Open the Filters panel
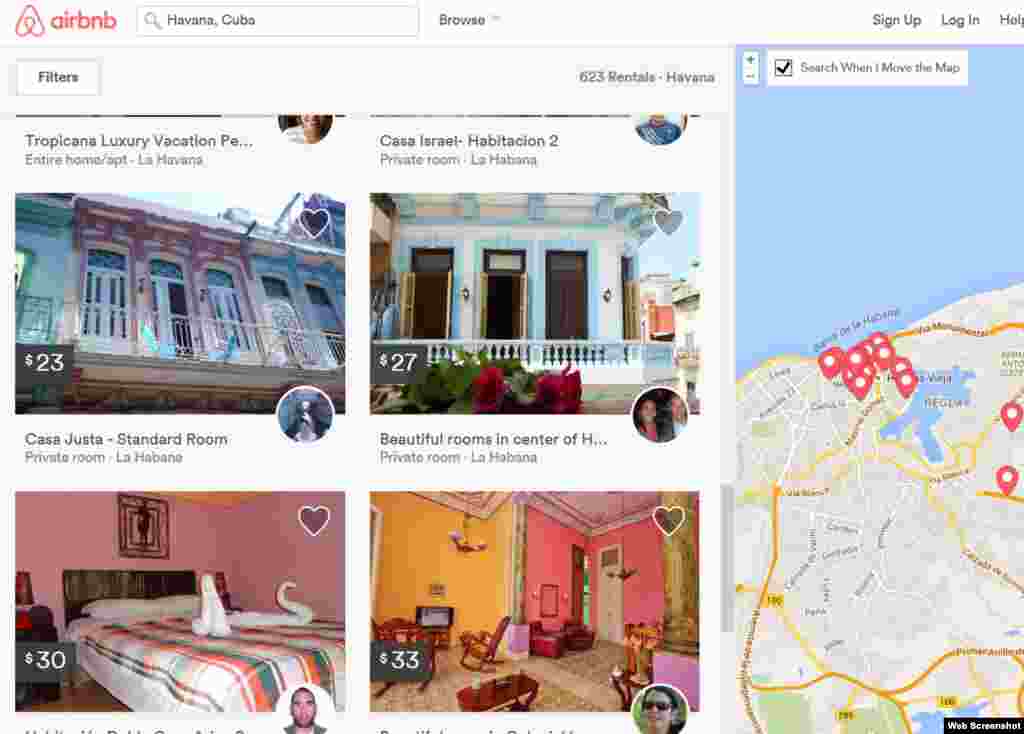The width and height of the screenshot is (1024, 734). coord(56,77)
